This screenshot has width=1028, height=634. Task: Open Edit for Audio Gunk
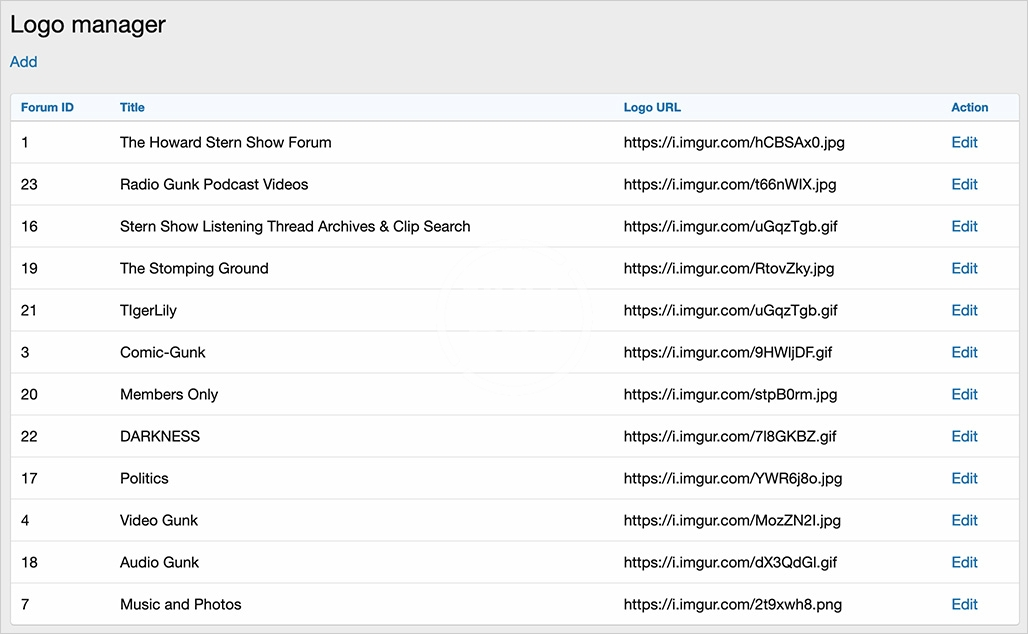tap(964, 562)
